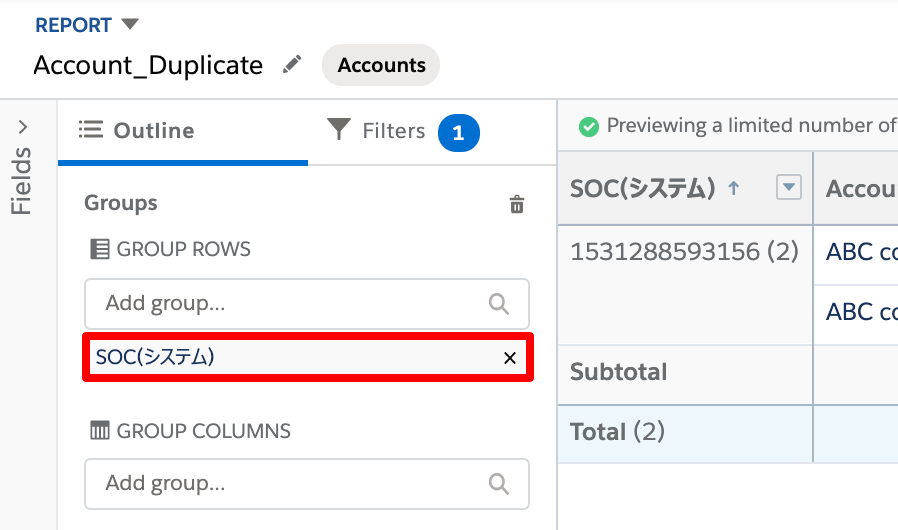Click the Add group field under Group Rows
The image size is (898, 530).
[x=307, y=304]
